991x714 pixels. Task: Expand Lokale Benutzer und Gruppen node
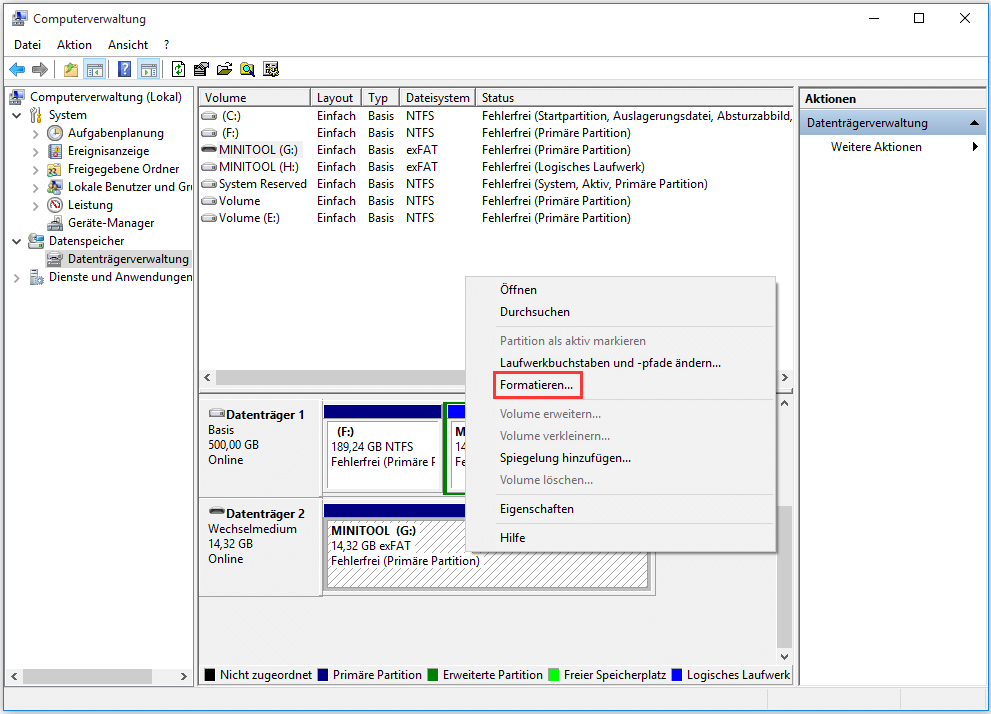pos(35,188)
